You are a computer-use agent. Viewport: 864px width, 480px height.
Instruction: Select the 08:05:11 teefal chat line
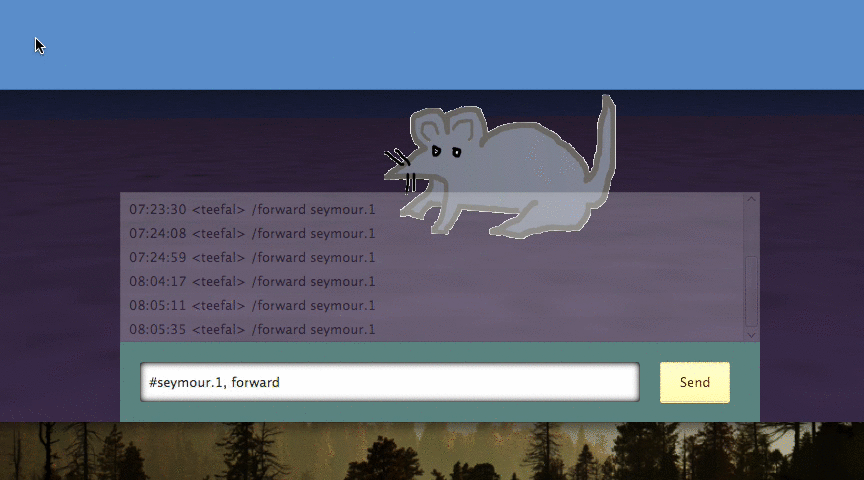(x=252, y=305)
